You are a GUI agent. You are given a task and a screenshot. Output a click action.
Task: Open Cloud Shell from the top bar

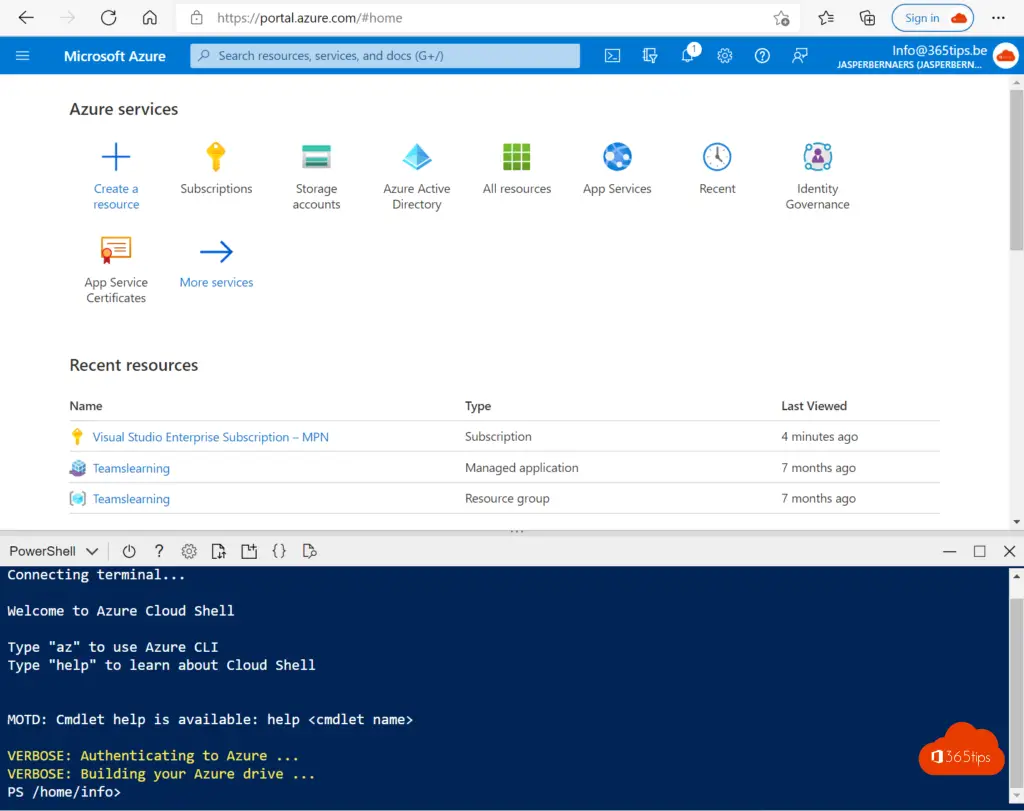pos(612,56)
